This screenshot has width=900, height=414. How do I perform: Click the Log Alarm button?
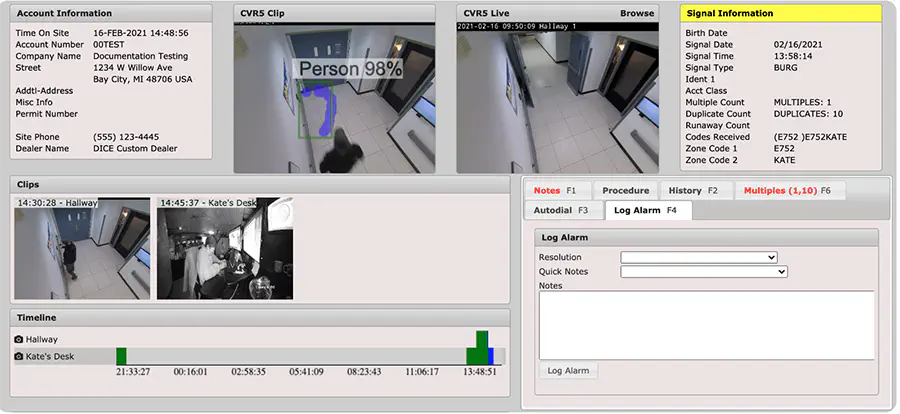coord(568,371)
